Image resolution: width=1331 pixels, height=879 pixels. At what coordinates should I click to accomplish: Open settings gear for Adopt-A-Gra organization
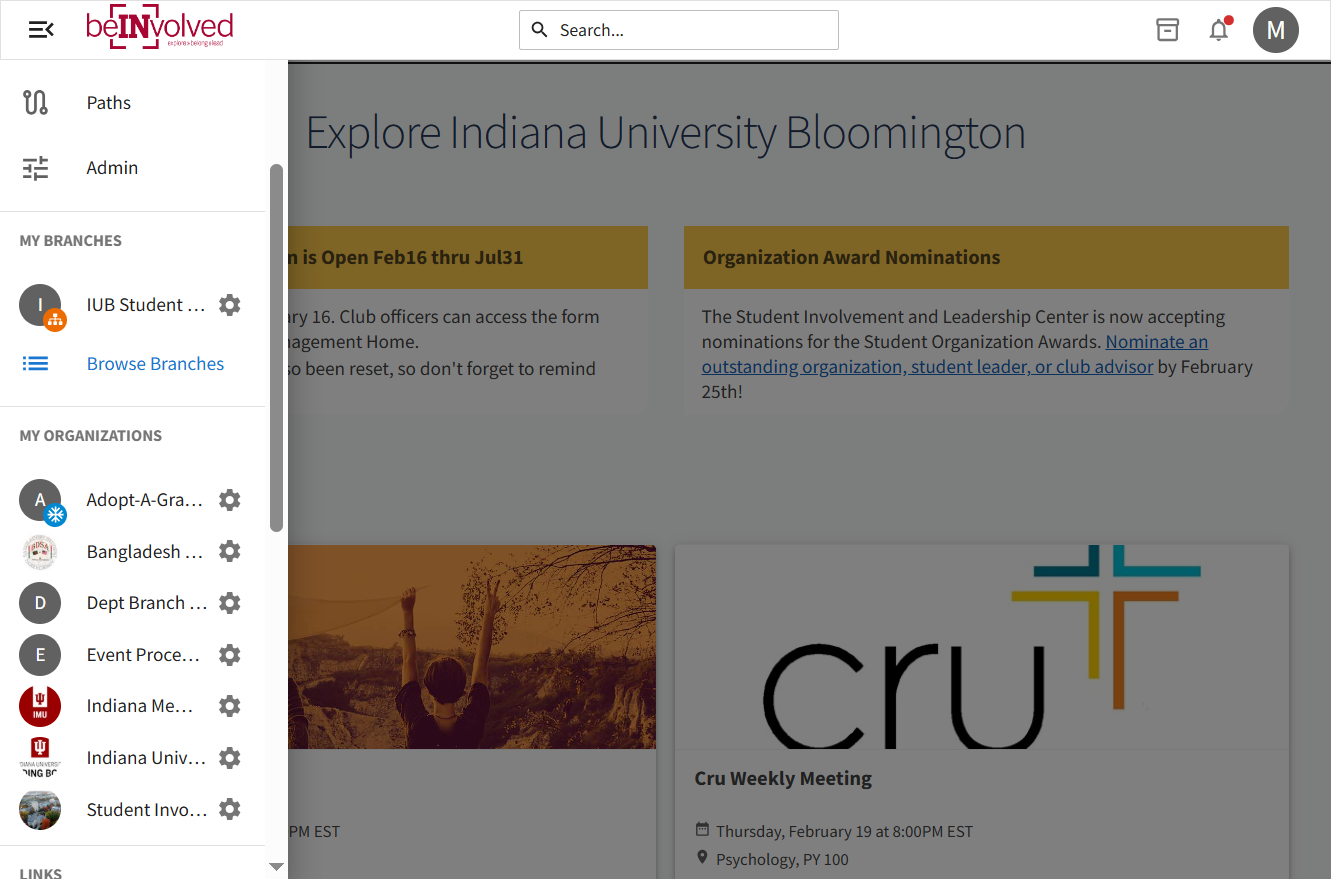click(230, 500)
